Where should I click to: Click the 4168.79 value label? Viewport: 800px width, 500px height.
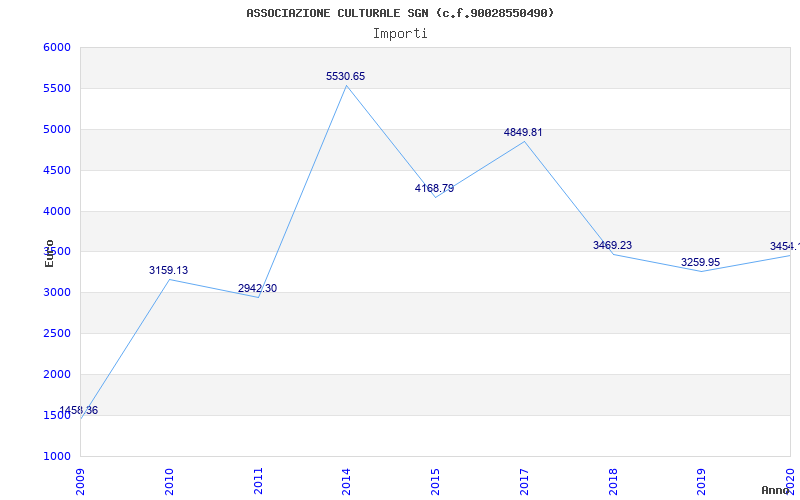(x=434, y=188)
